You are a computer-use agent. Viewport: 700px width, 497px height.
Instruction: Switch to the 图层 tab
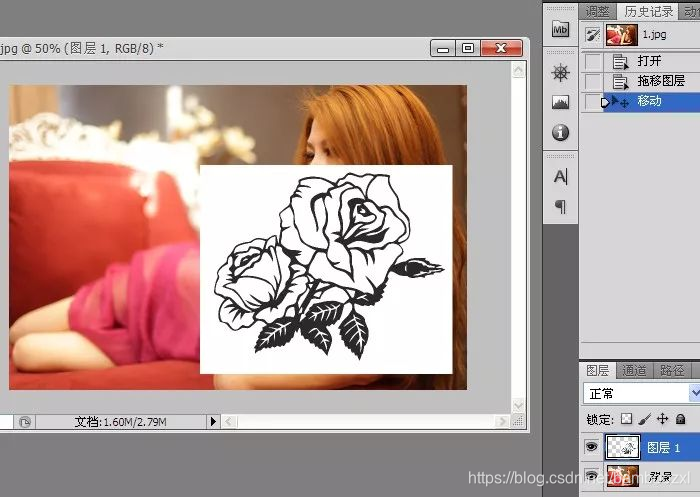click(x=598, y=370)
